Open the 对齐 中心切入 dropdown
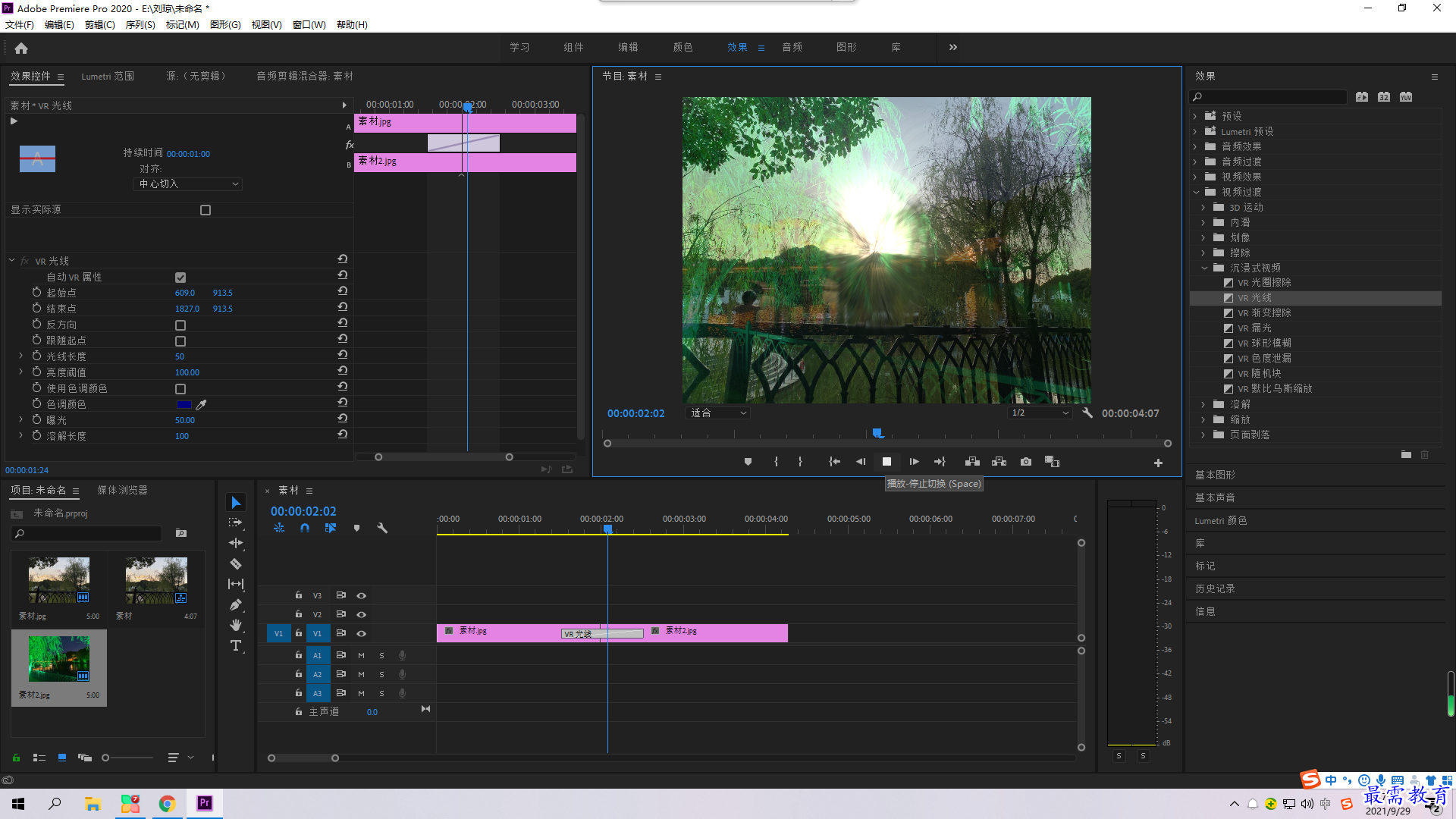This screenshot has height=819, width=1456. [188, 184]
